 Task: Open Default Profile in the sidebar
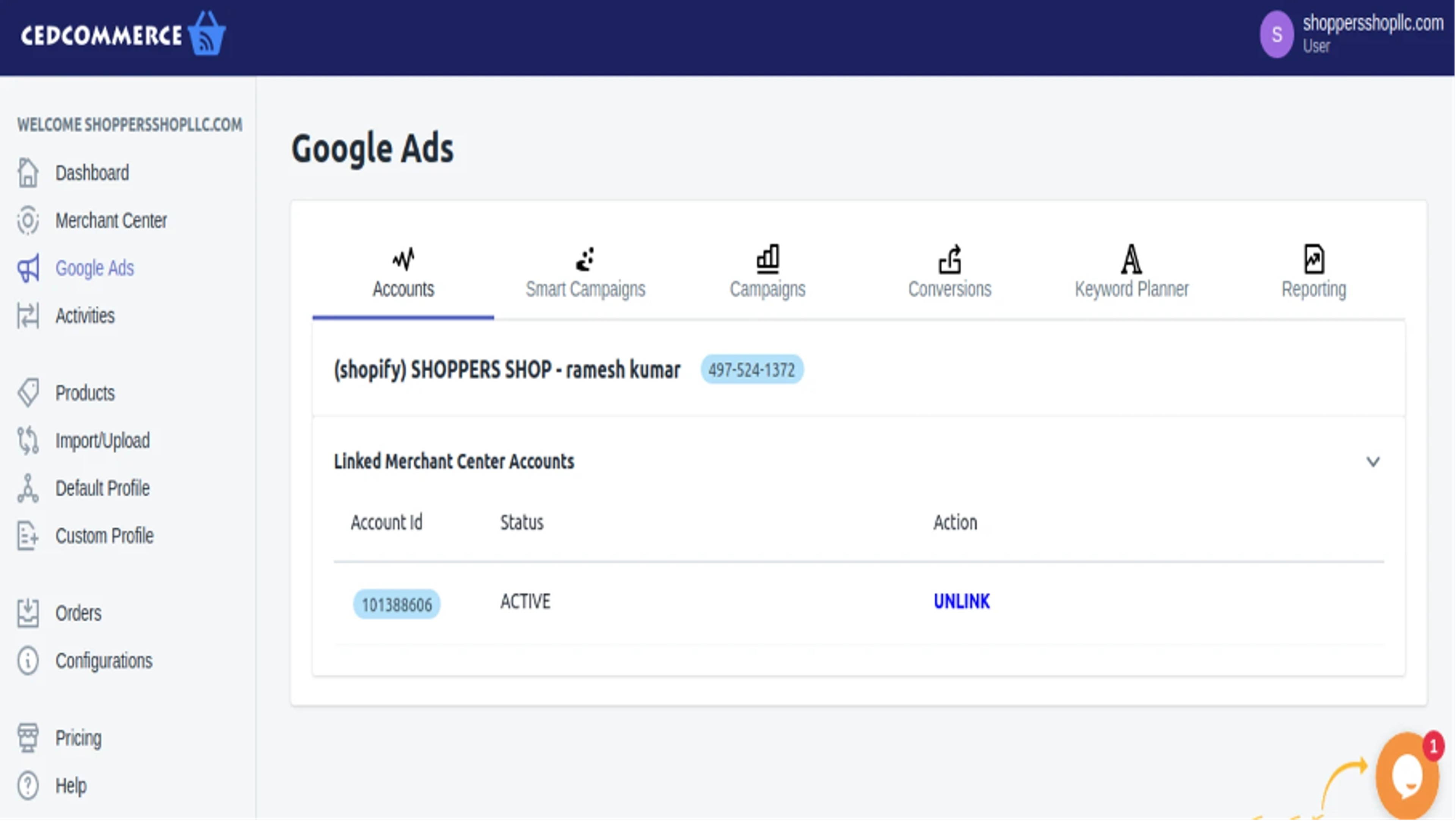[102, 488]
